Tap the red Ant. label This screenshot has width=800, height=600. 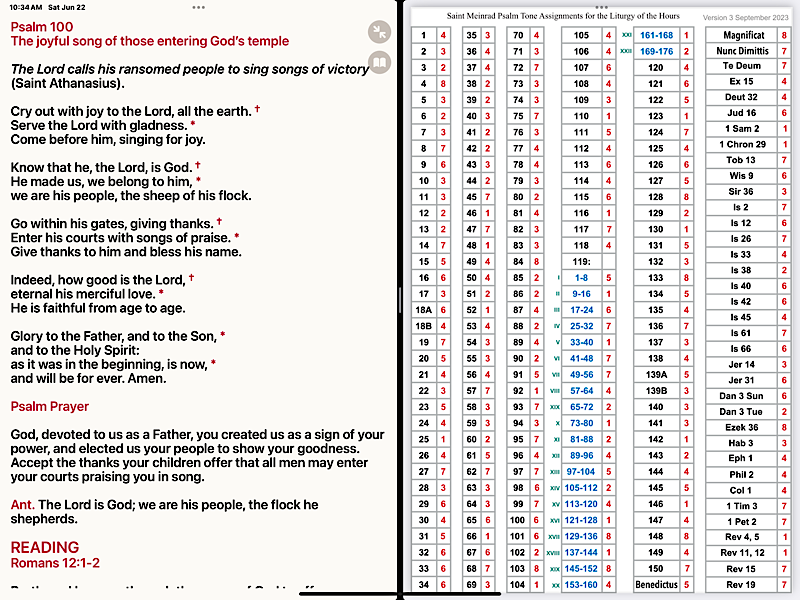[22, 505]
